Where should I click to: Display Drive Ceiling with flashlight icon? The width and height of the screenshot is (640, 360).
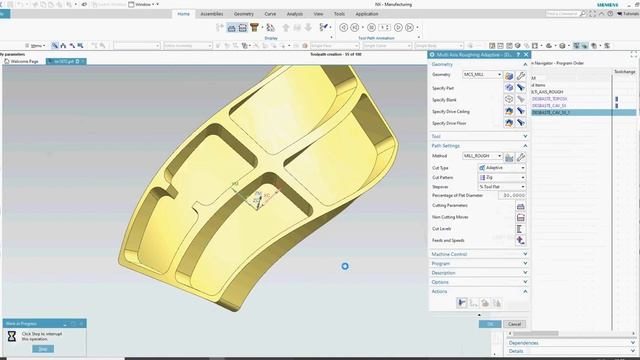point(520,111)
